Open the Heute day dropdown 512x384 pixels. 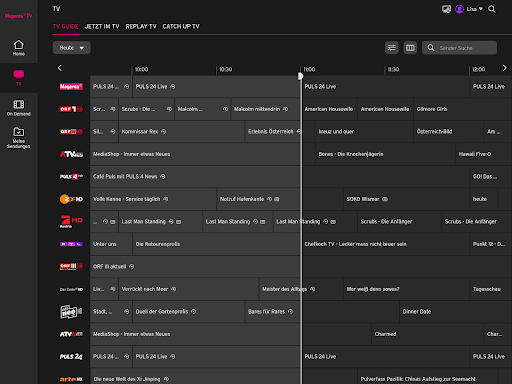(x=71, y=48)
